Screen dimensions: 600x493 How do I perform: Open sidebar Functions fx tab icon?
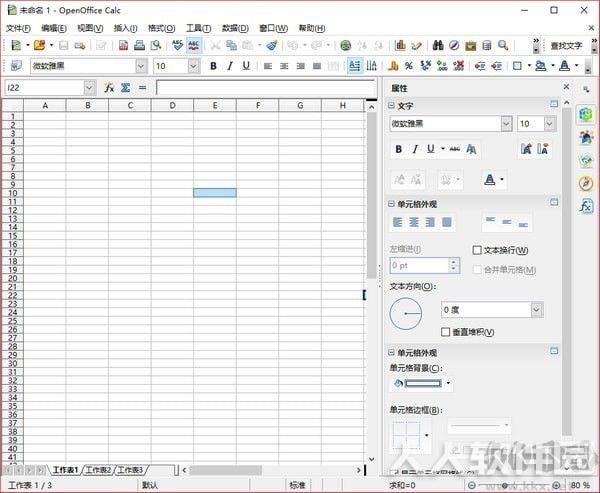point(586,206)
